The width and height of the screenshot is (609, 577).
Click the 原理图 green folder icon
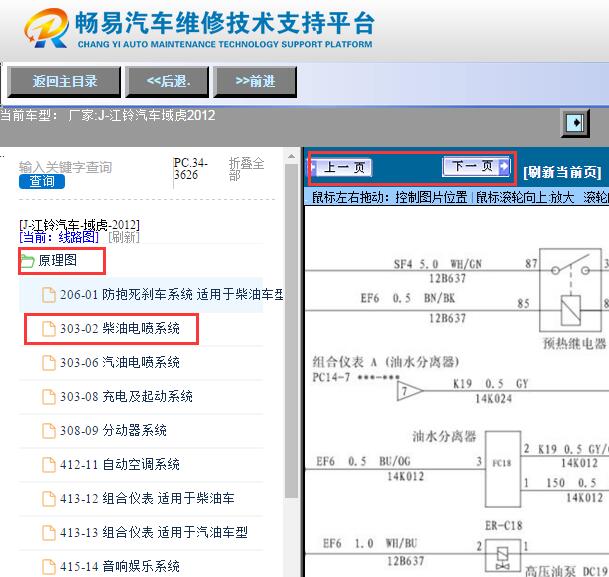pyautogui.click(x=27, y=261)
